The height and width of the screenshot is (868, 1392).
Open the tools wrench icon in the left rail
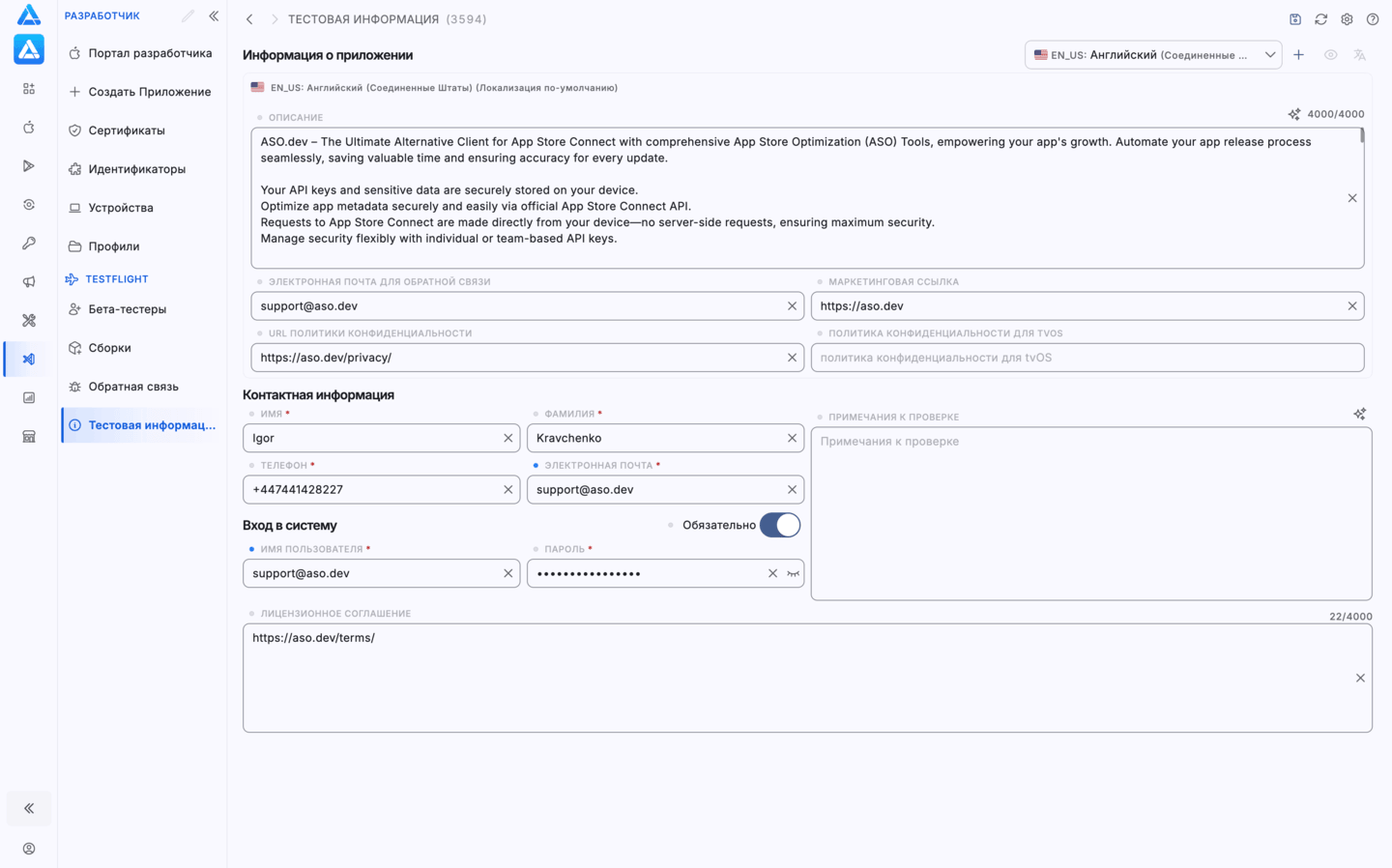click(x=29, y=321)
